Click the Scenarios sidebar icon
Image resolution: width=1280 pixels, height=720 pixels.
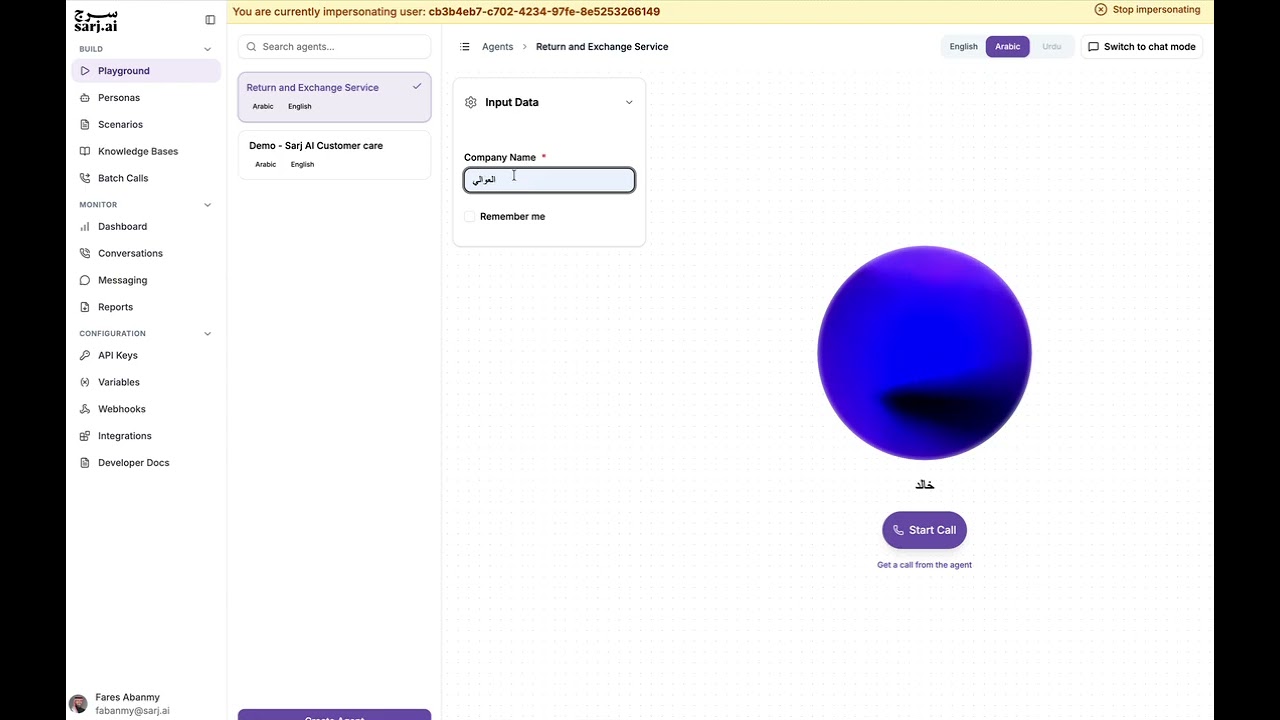click(x=86, y=125)
